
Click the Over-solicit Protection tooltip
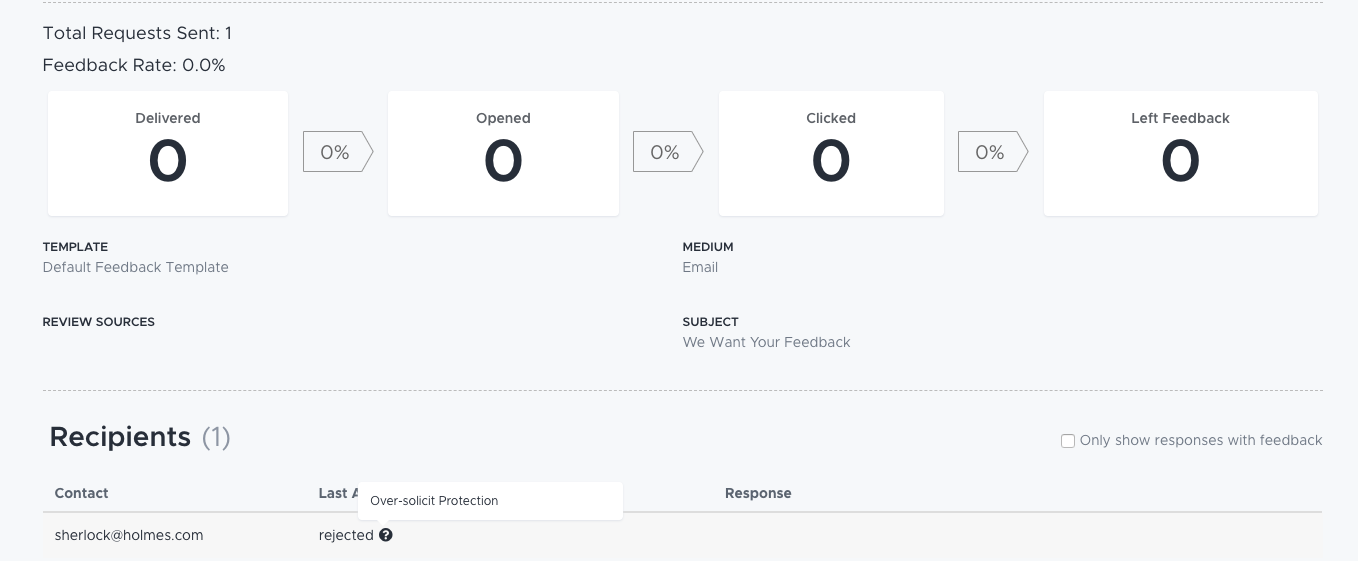tap(490, 501)
